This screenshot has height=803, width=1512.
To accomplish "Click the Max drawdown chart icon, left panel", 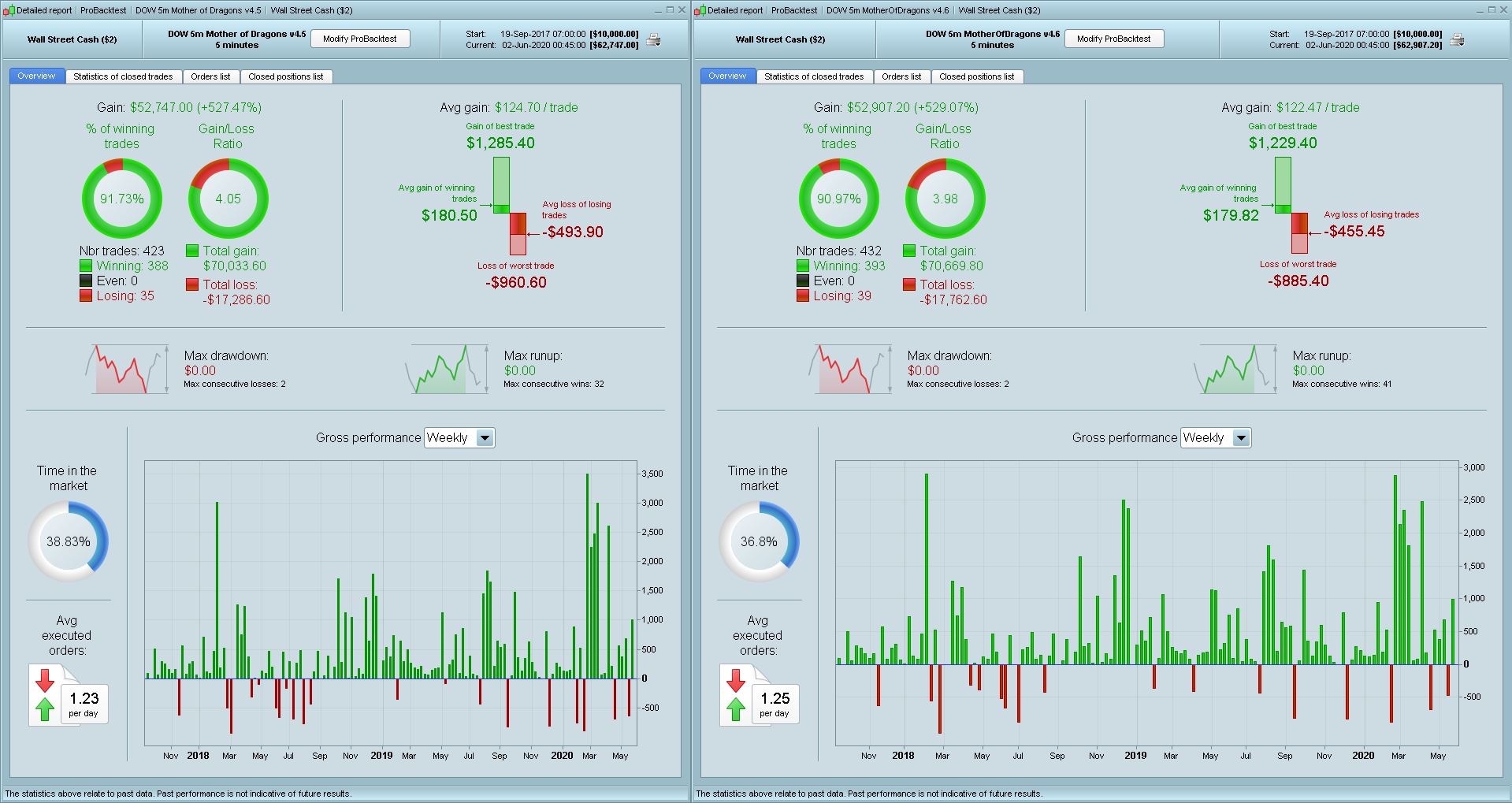I will [127, 369].
